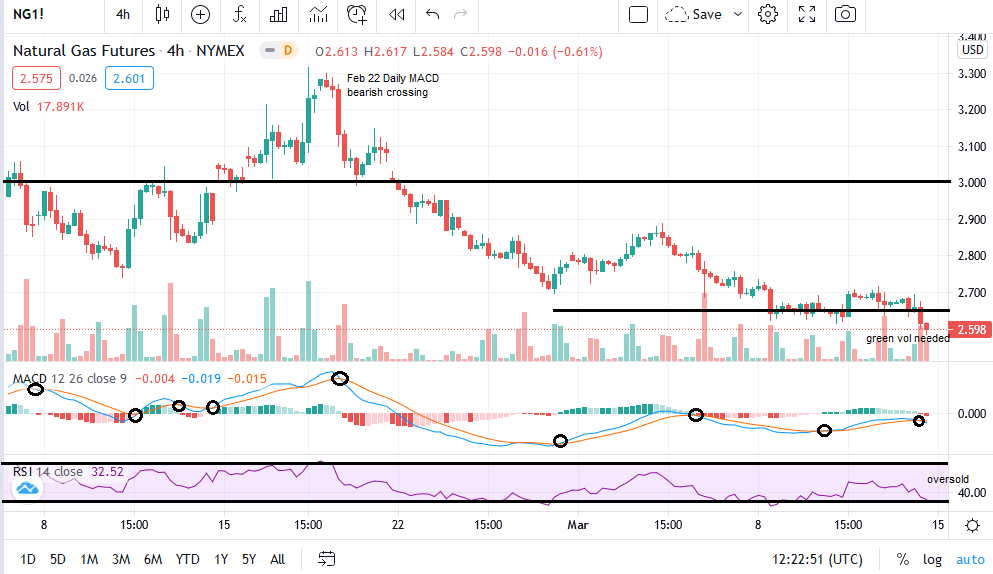The image size is (993, 574).
Task: Expand the Save dropdown arrow
Action: [738, 14]
